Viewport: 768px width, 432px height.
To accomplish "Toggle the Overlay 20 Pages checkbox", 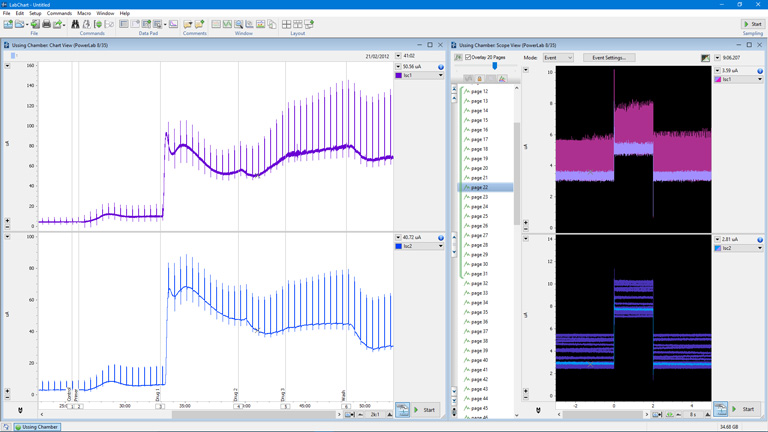I will [469, 58].
